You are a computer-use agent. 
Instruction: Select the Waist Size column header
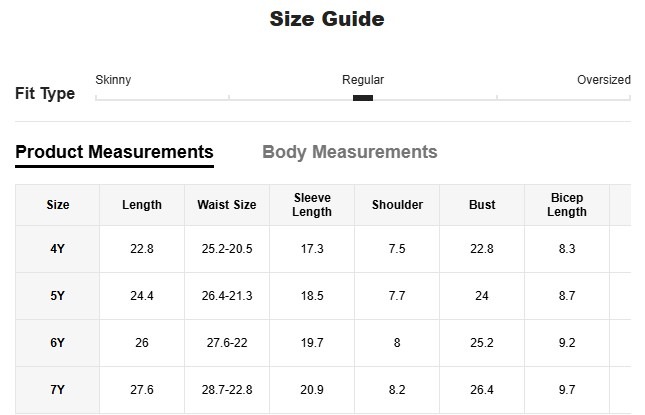pos(227,205)
